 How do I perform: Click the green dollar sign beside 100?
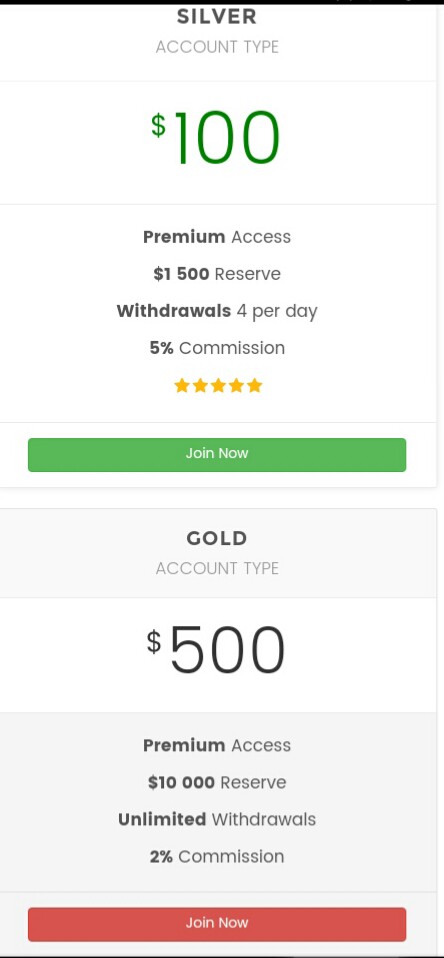[159, 125]
